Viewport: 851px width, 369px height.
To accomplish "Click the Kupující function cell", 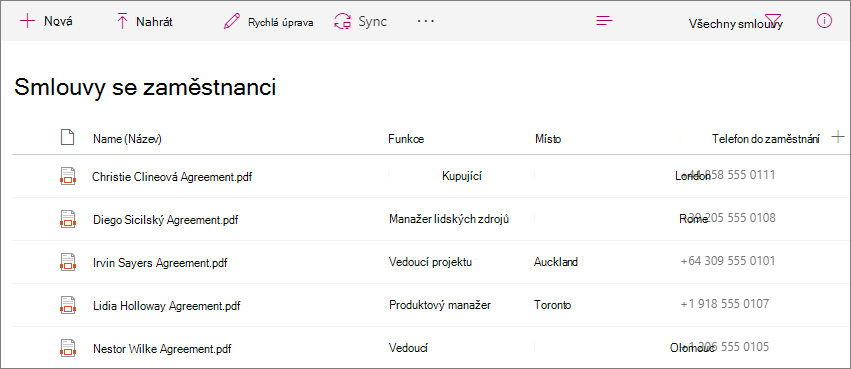I will (462, 176).
